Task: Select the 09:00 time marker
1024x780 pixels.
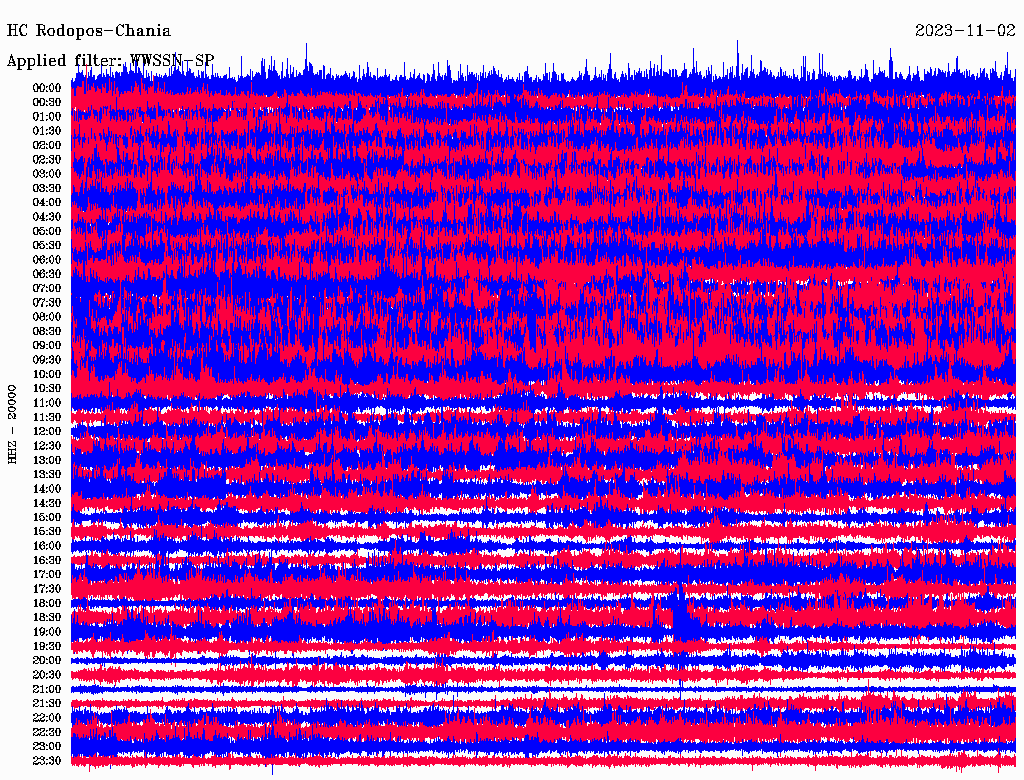Action: click(x=47, y=346)
